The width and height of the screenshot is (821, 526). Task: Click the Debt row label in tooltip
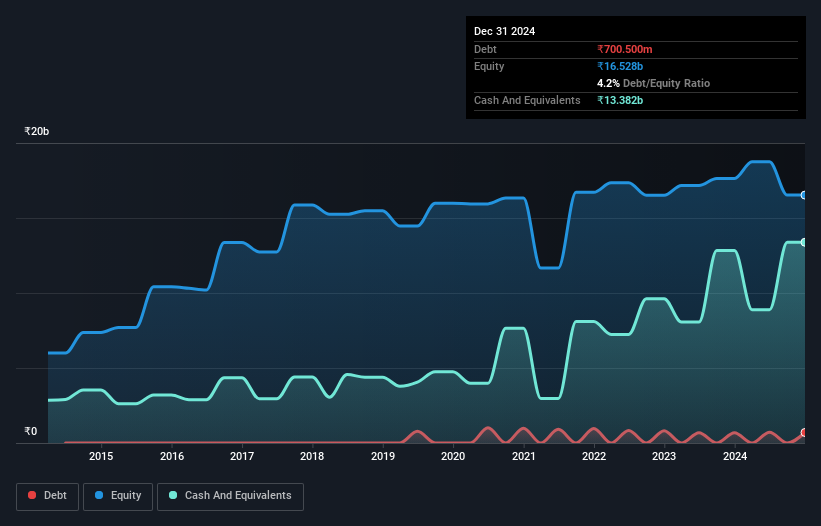pyautogui.click(x=485, y=49)
